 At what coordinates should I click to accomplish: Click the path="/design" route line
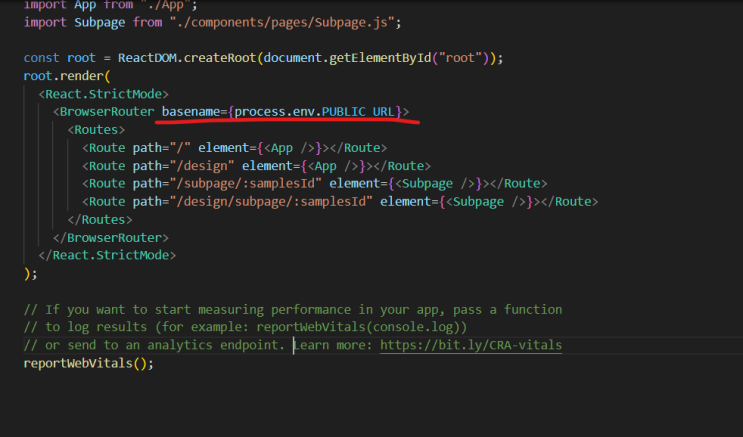pyautogui.click(x=256, y=166)
